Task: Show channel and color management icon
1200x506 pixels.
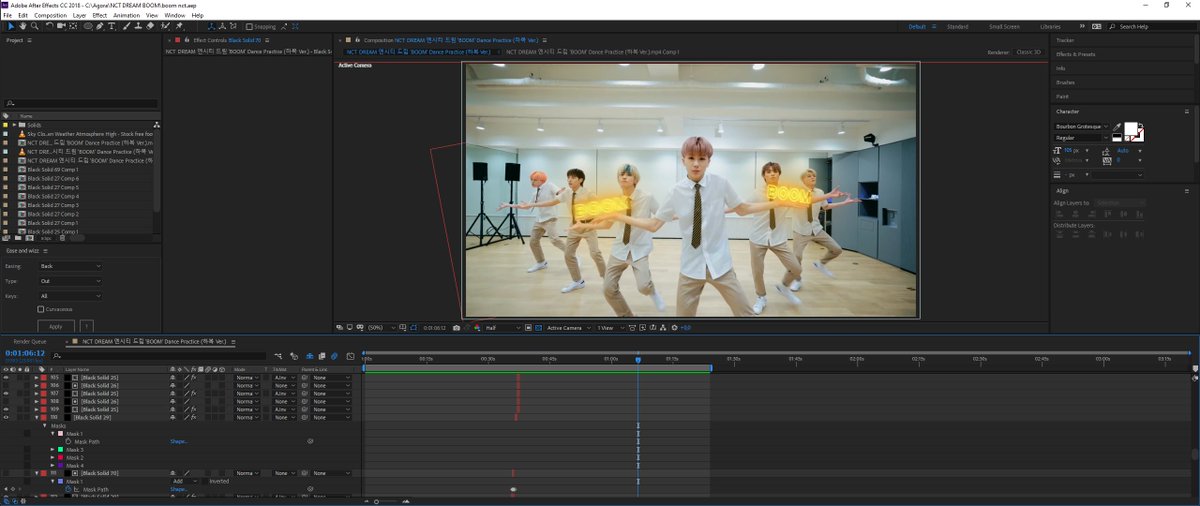Action: pos(478,327)
